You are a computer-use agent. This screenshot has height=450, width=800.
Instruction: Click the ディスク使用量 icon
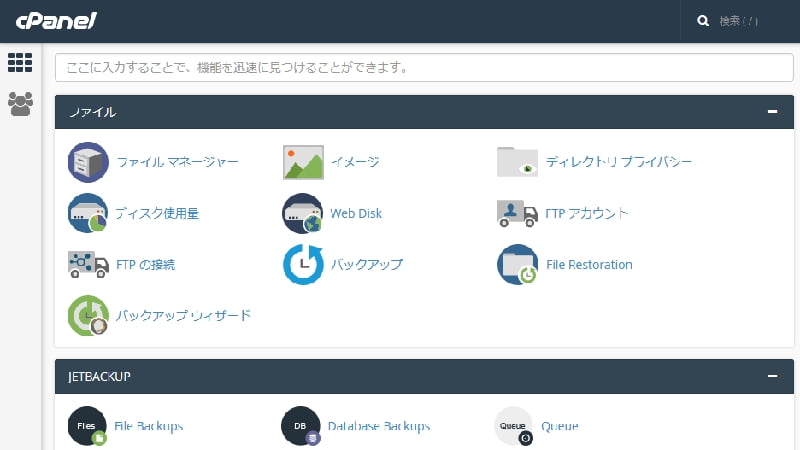88,213
